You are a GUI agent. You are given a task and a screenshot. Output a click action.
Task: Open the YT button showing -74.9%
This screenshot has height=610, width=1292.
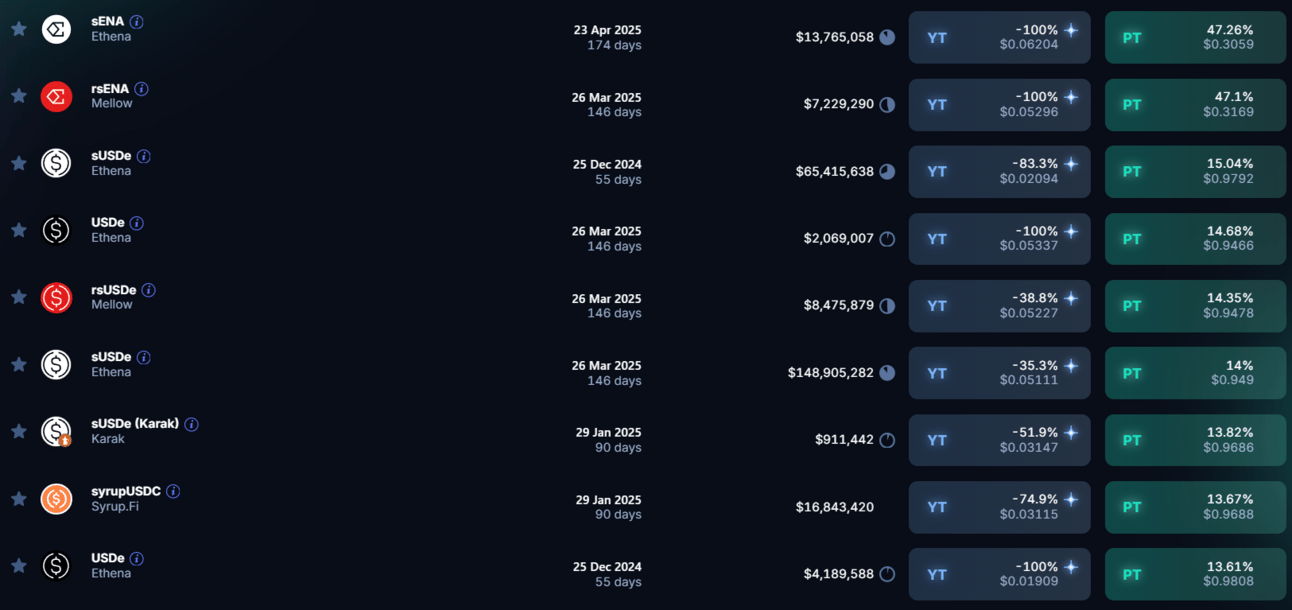999,507
